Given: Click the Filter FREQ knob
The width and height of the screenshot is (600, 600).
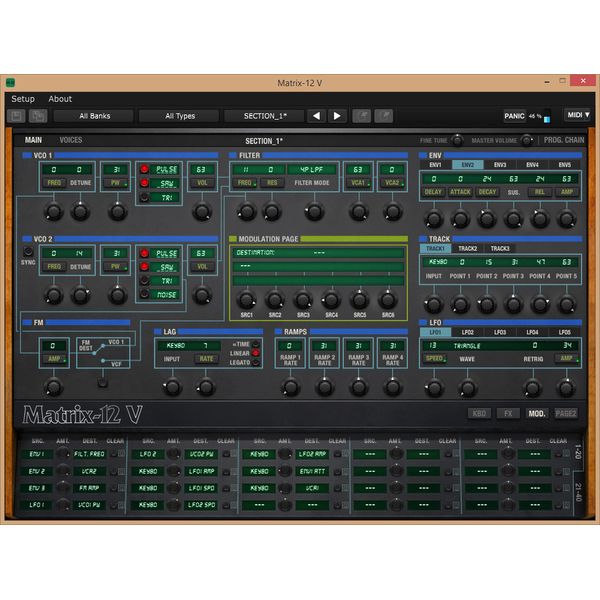Looking at the screenshot, I should (247, 212).
